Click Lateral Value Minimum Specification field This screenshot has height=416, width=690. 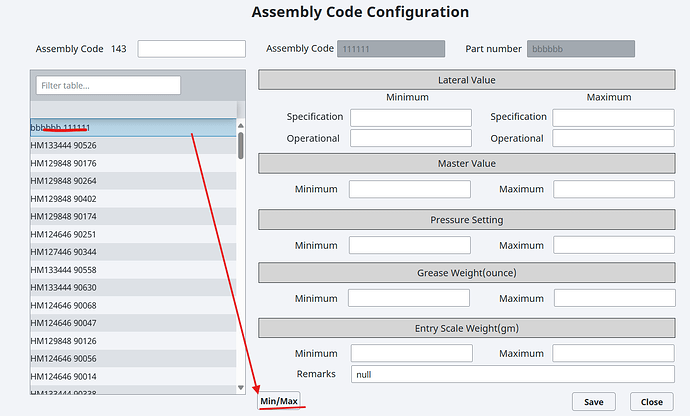click(410, 117)
